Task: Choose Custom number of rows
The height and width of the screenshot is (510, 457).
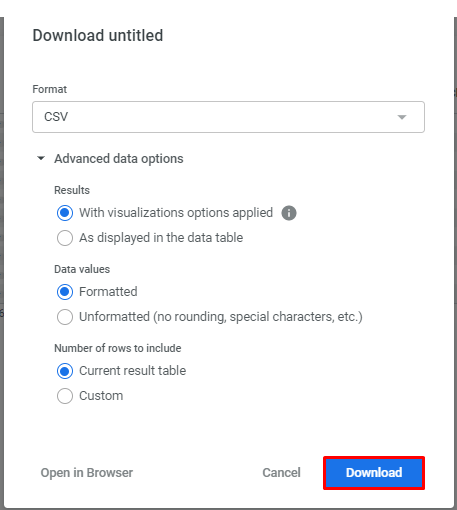Action: (65, 396)
